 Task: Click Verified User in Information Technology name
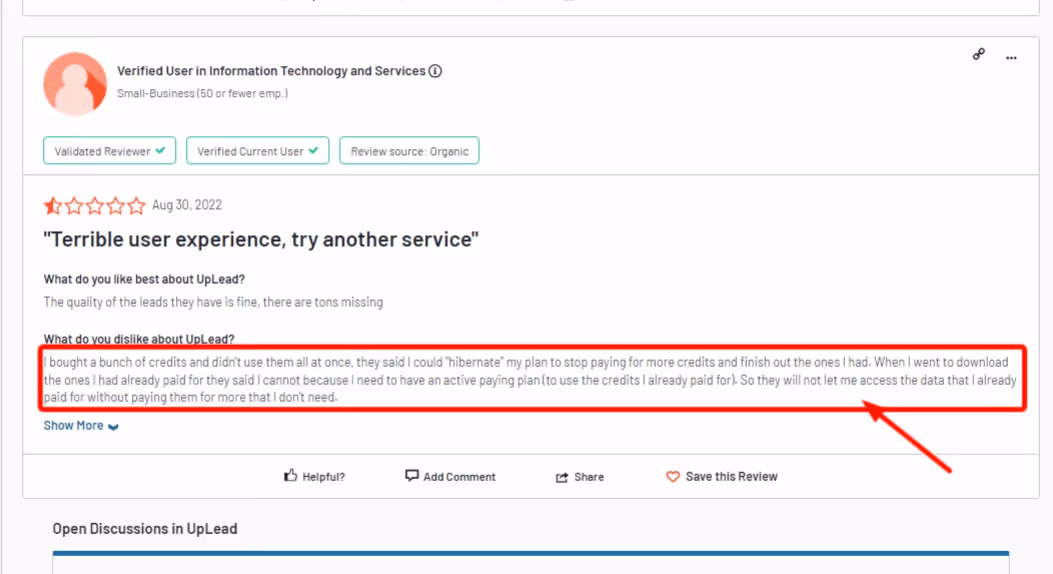click(271, 71)
